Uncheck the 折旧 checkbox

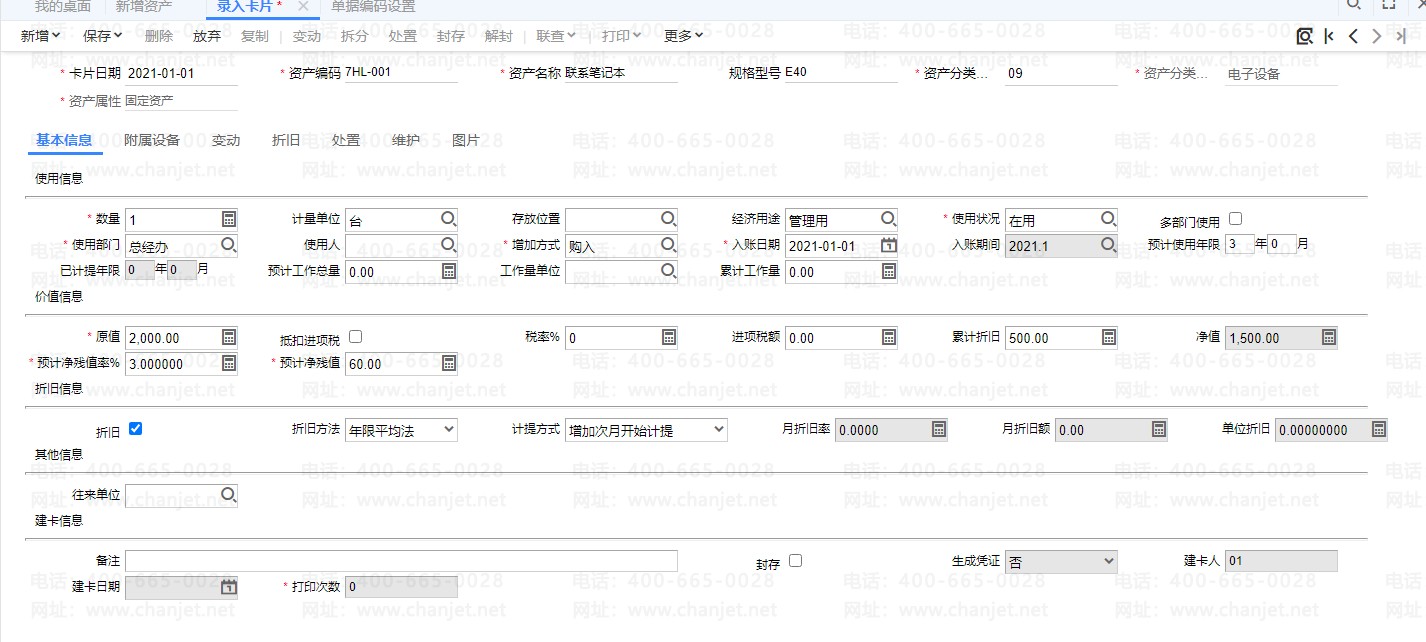coord(135,429)
